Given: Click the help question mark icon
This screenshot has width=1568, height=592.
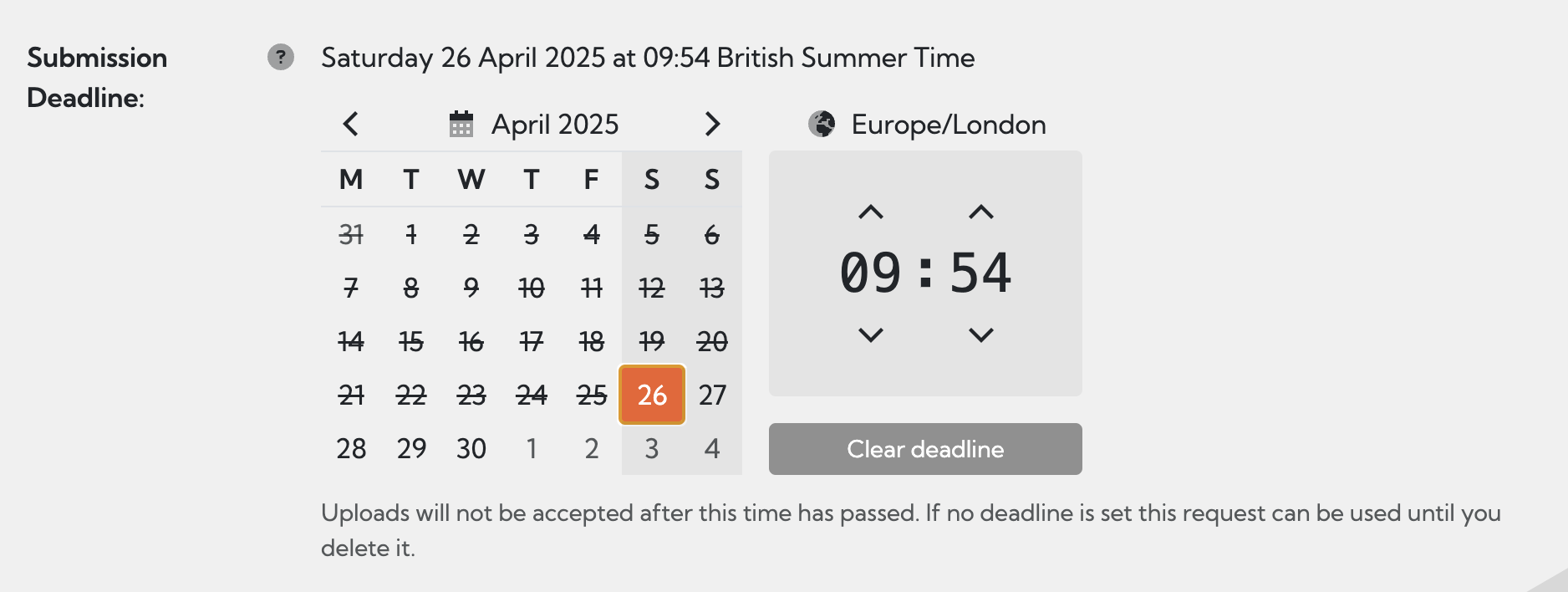Looking at the screenshot, I should click(x=281, y=57).
